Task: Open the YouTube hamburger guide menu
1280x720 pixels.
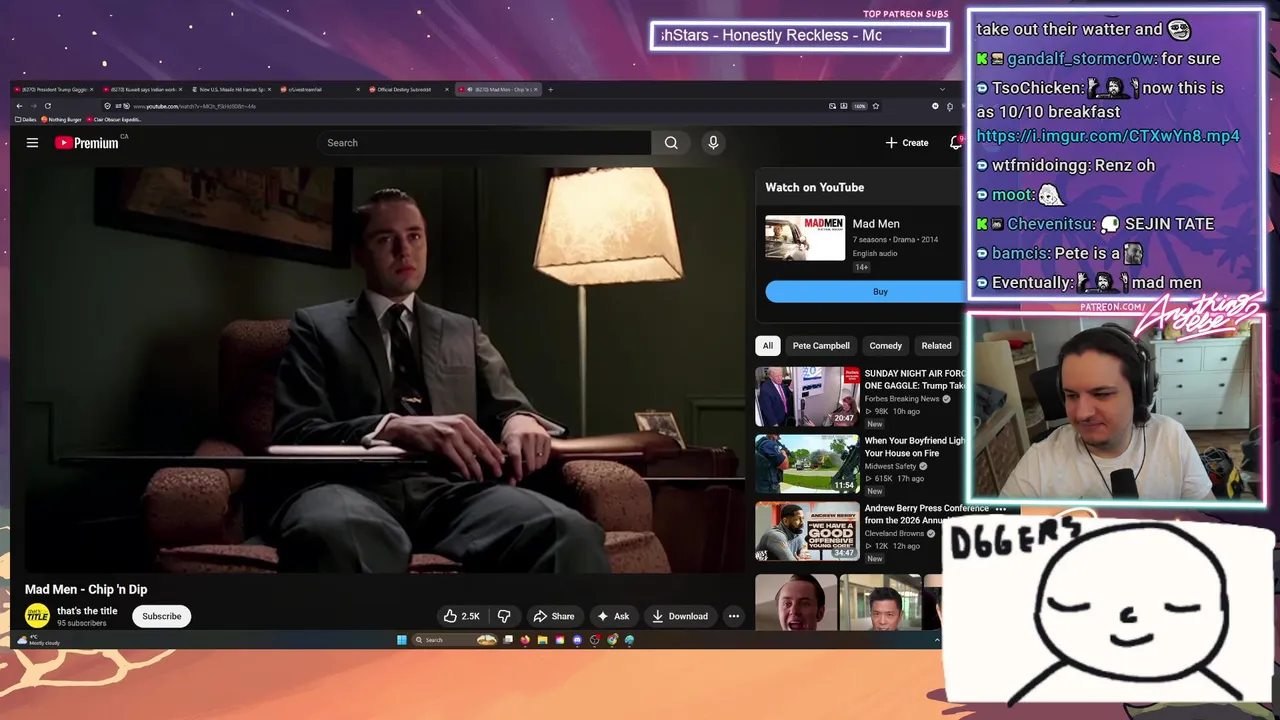Action: click(x=32, y=143)
